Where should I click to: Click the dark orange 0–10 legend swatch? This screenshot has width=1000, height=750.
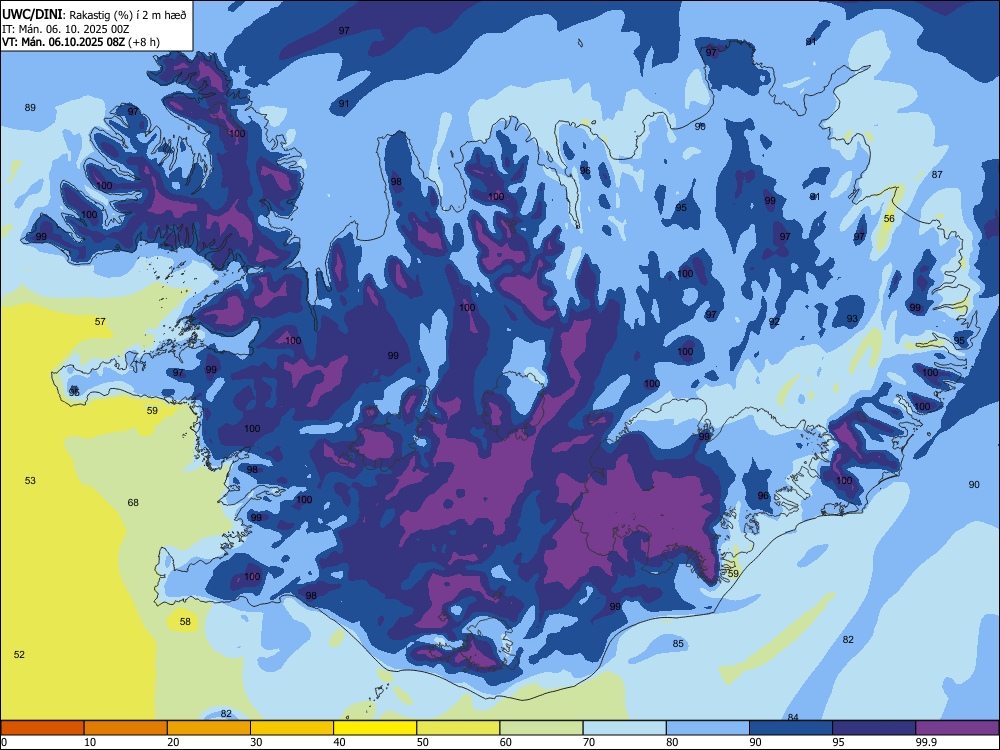pos(42,728)
